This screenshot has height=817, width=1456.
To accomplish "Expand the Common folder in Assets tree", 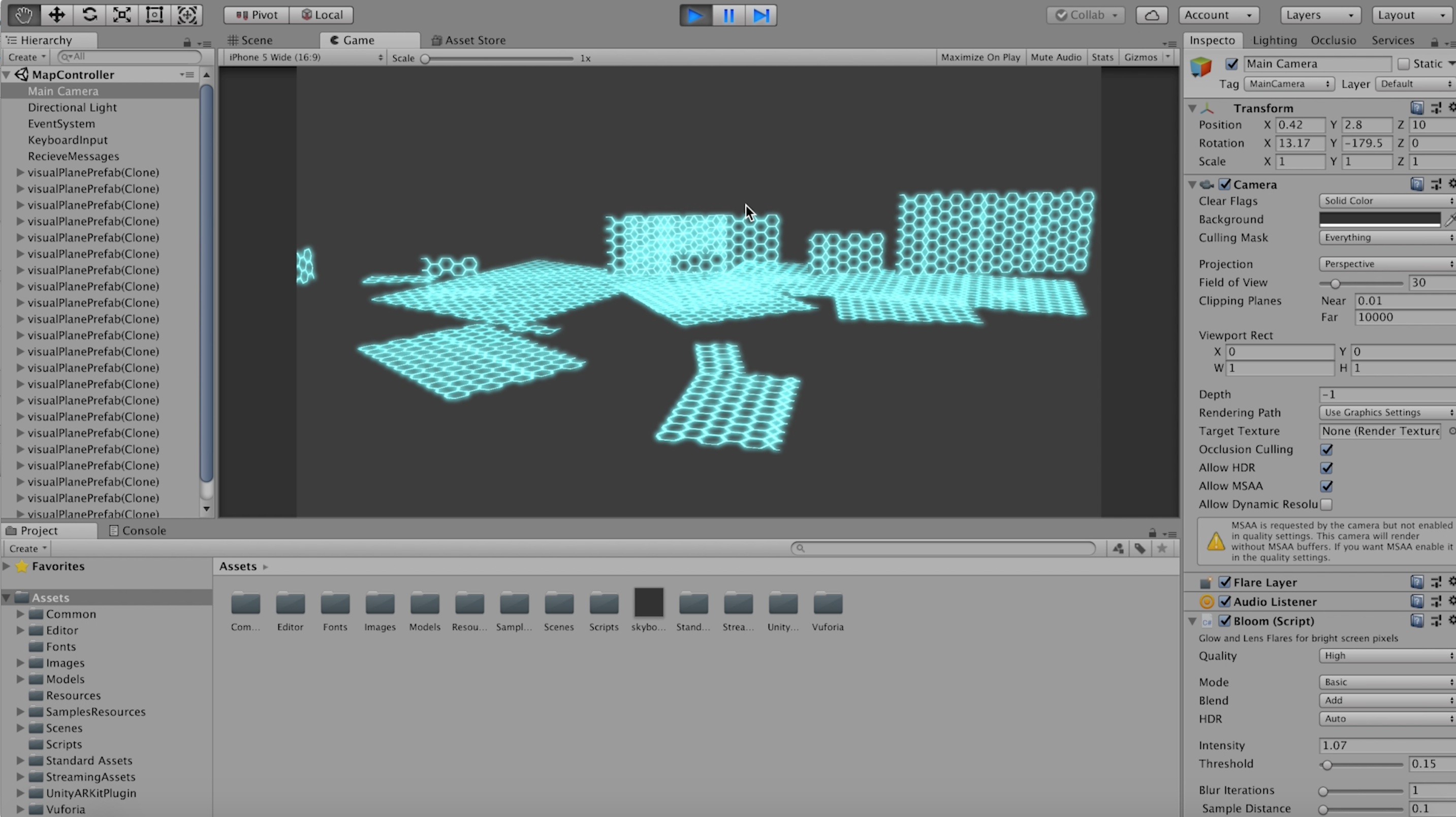I will pyautogui.click(x=20, y=614).
